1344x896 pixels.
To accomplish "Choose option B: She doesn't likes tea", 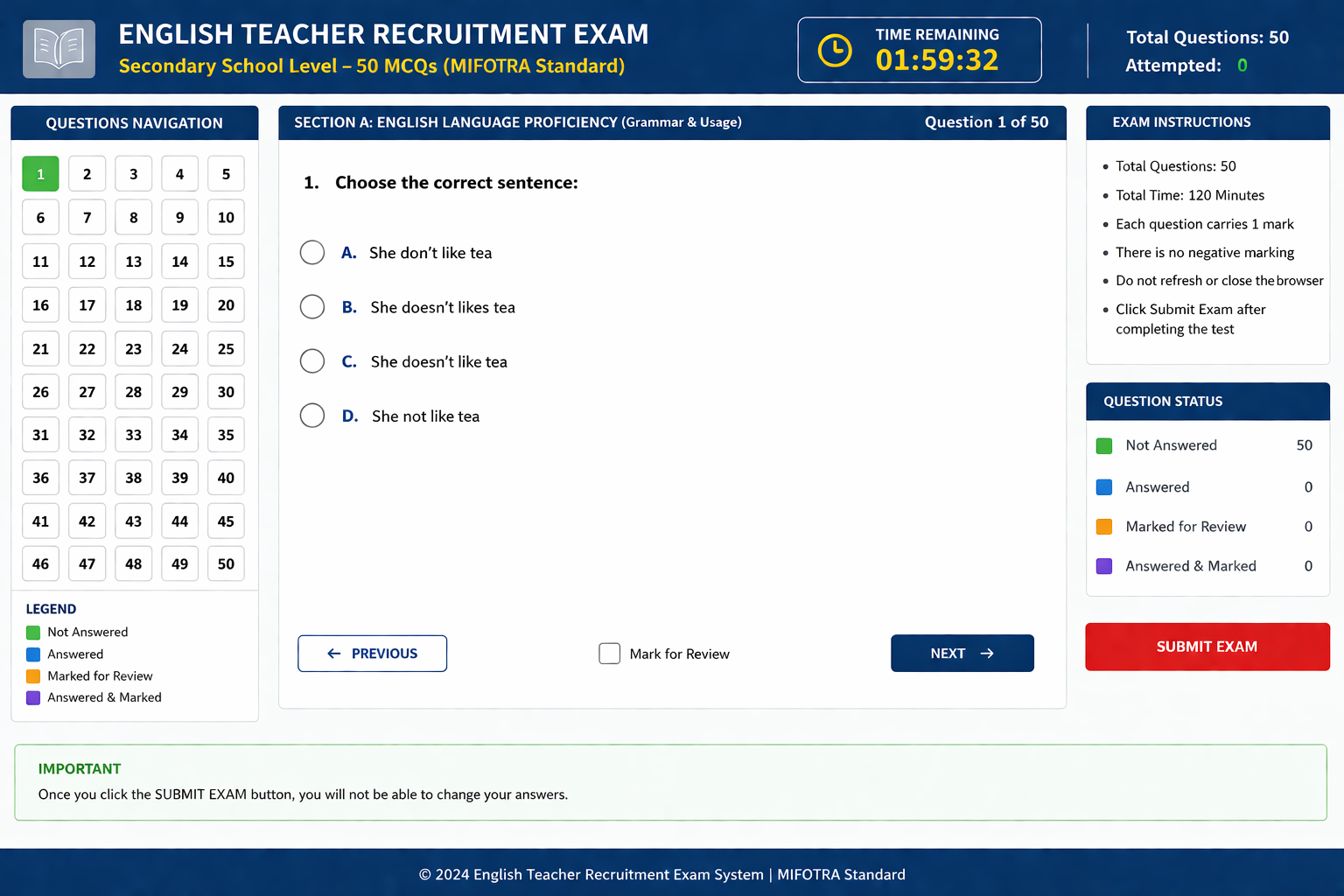I will [312, 307].
